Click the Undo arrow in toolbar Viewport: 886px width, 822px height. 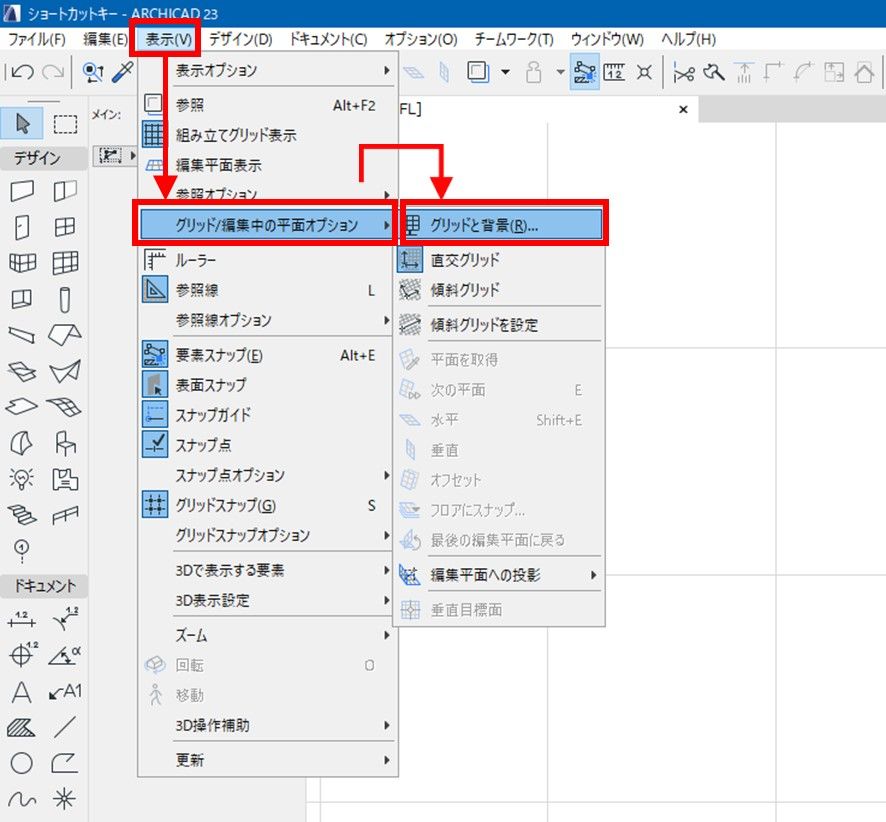click(22, 72)
